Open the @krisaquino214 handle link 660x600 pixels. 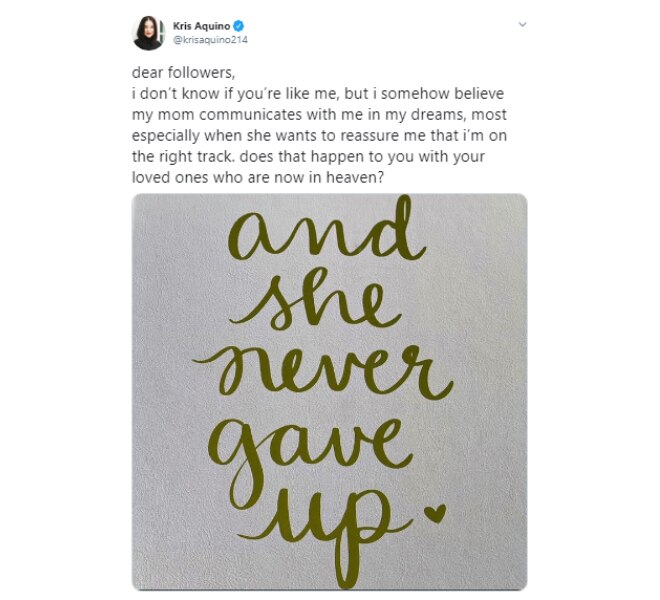[x=210, y=40]
